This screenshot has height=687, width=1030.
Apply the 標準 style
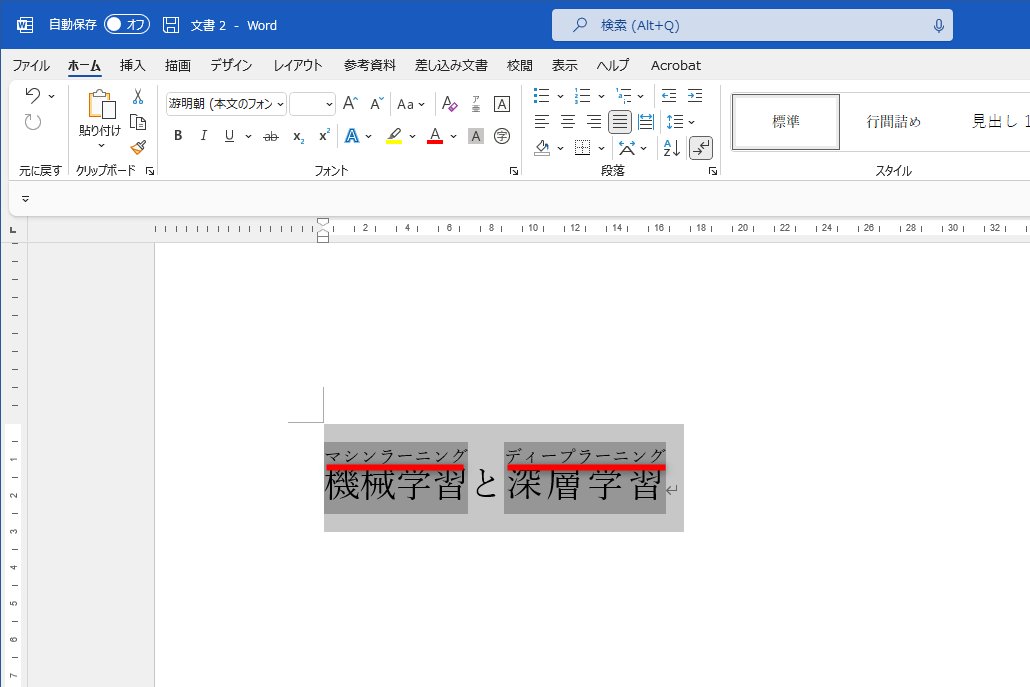click(785, 121)
